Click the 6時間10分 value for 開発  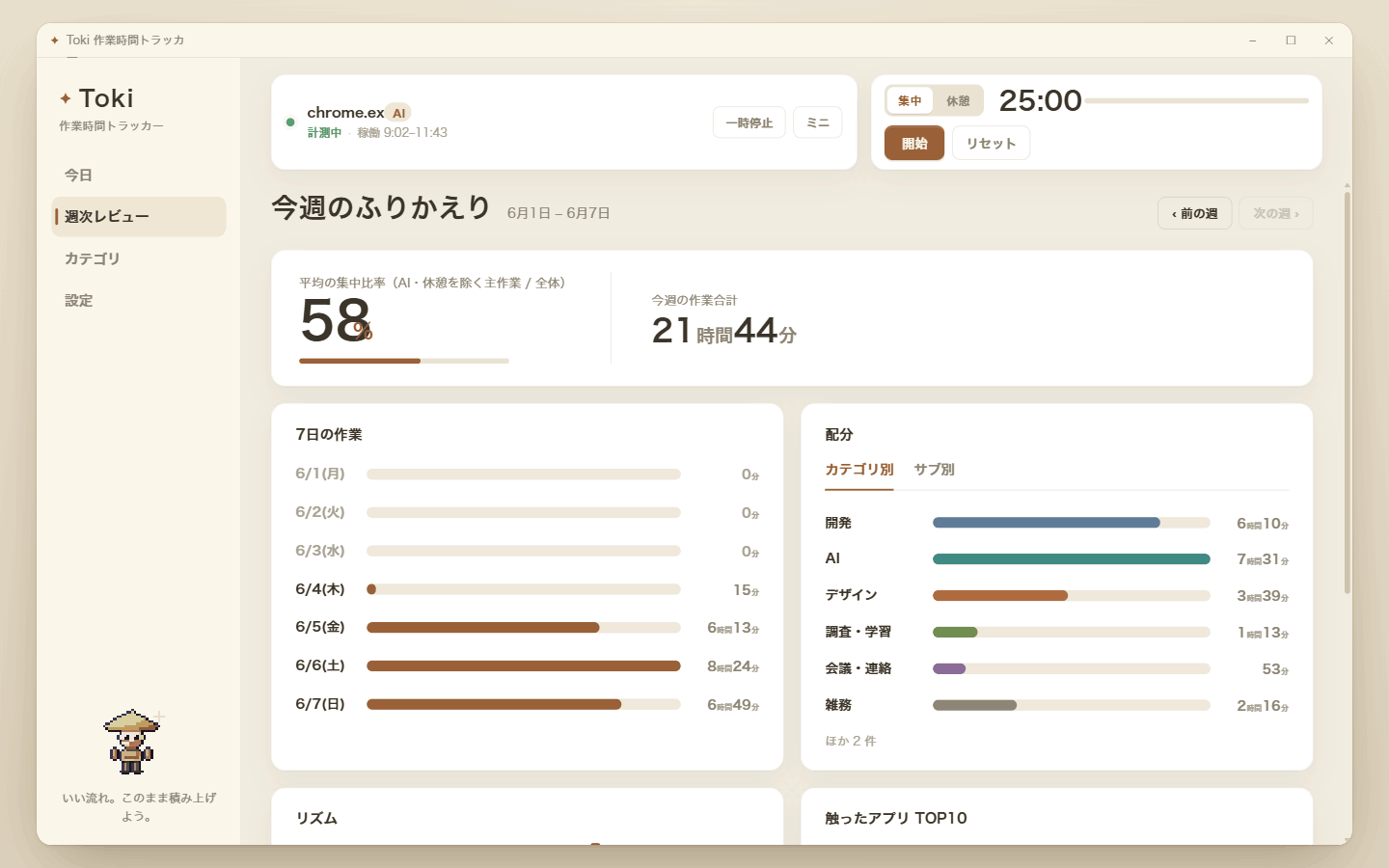coord(1263,524)
